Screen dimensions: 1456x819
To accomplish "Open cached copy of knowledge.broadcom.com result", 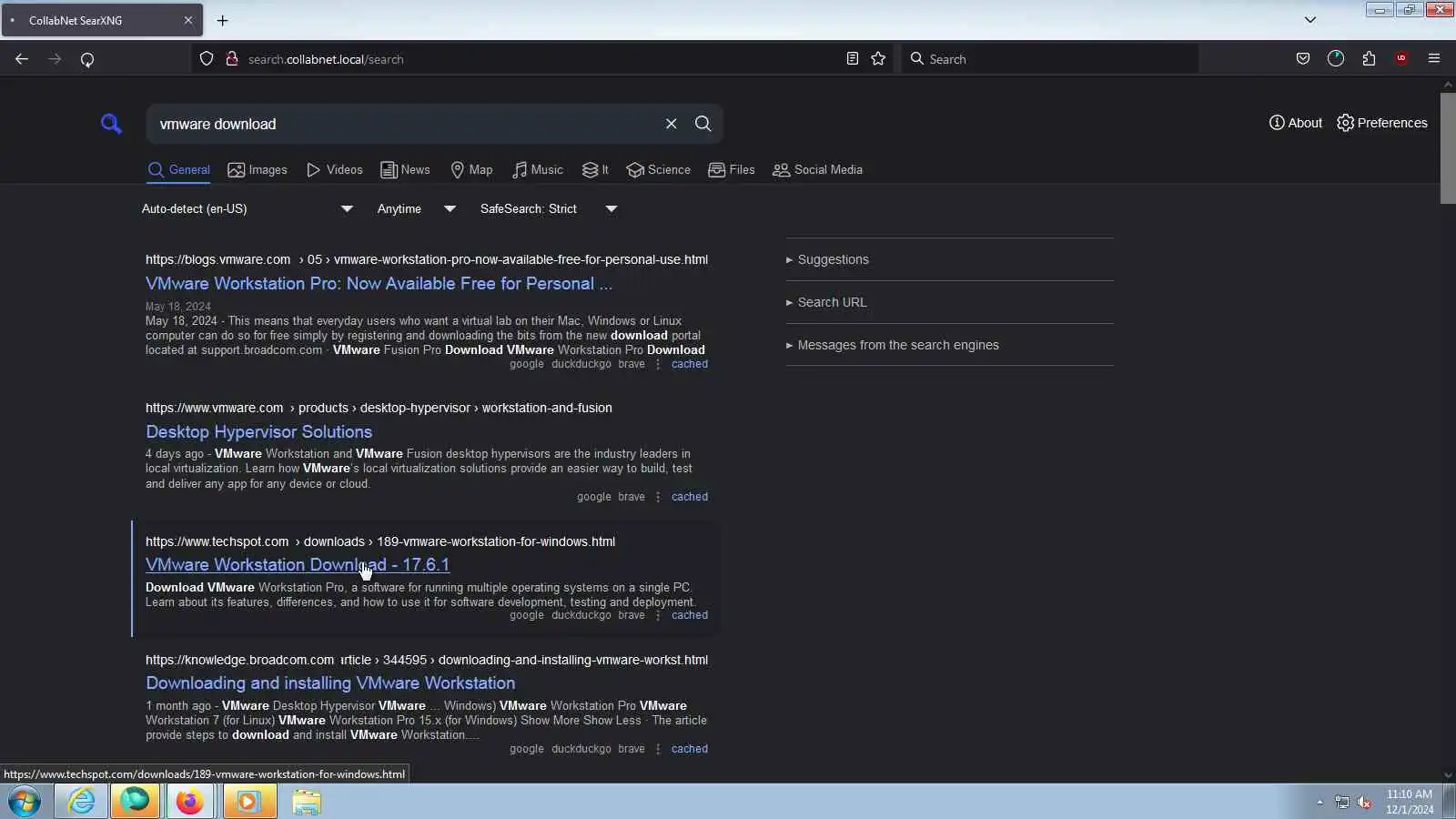I will tap(690, 749).
